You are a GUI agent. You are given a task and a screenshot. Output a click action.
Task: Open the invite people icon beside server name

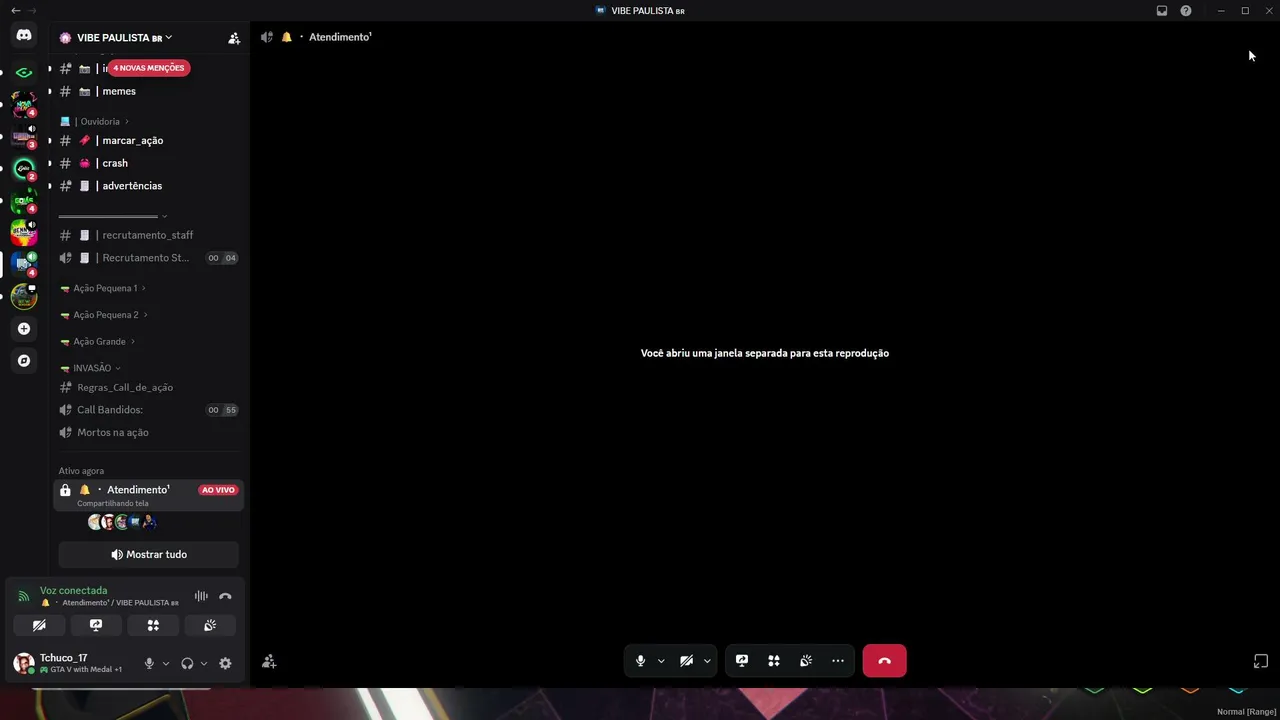coord(234,38)
